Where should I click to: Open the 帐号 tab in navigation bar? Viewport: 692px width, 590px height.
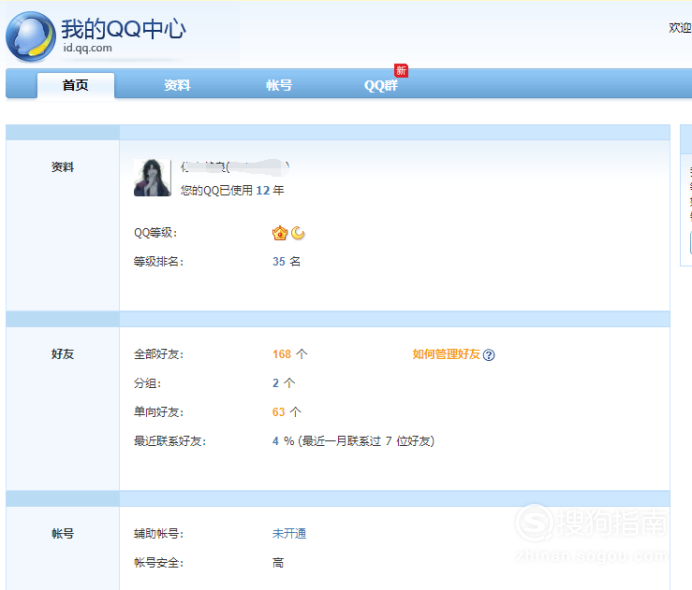tap(279, 85)
